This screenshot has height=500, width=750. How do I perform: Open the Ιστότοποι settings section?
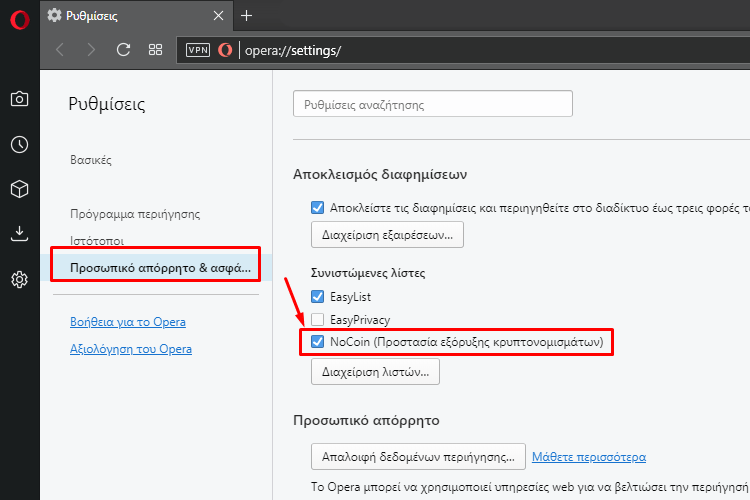coord(97,241)
